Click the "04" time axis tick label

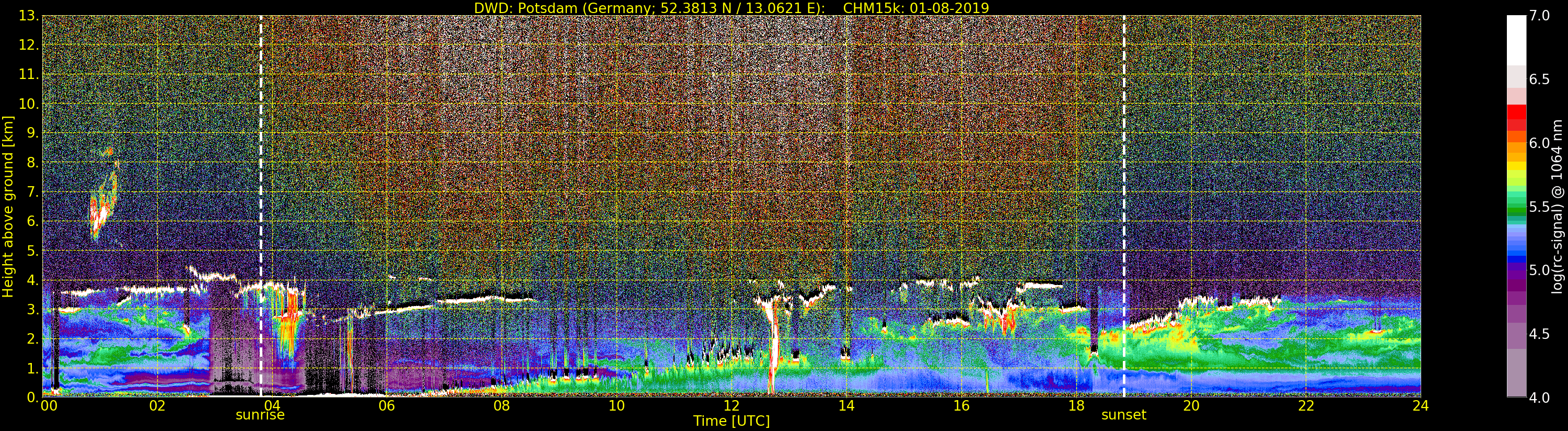(272, 405)
